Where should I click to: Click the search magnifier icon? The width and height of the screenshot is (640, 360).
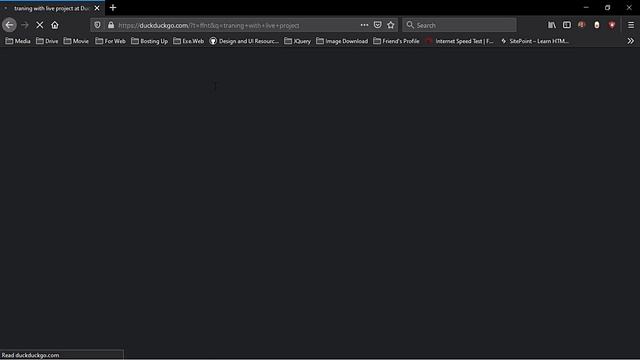point(410,25)
